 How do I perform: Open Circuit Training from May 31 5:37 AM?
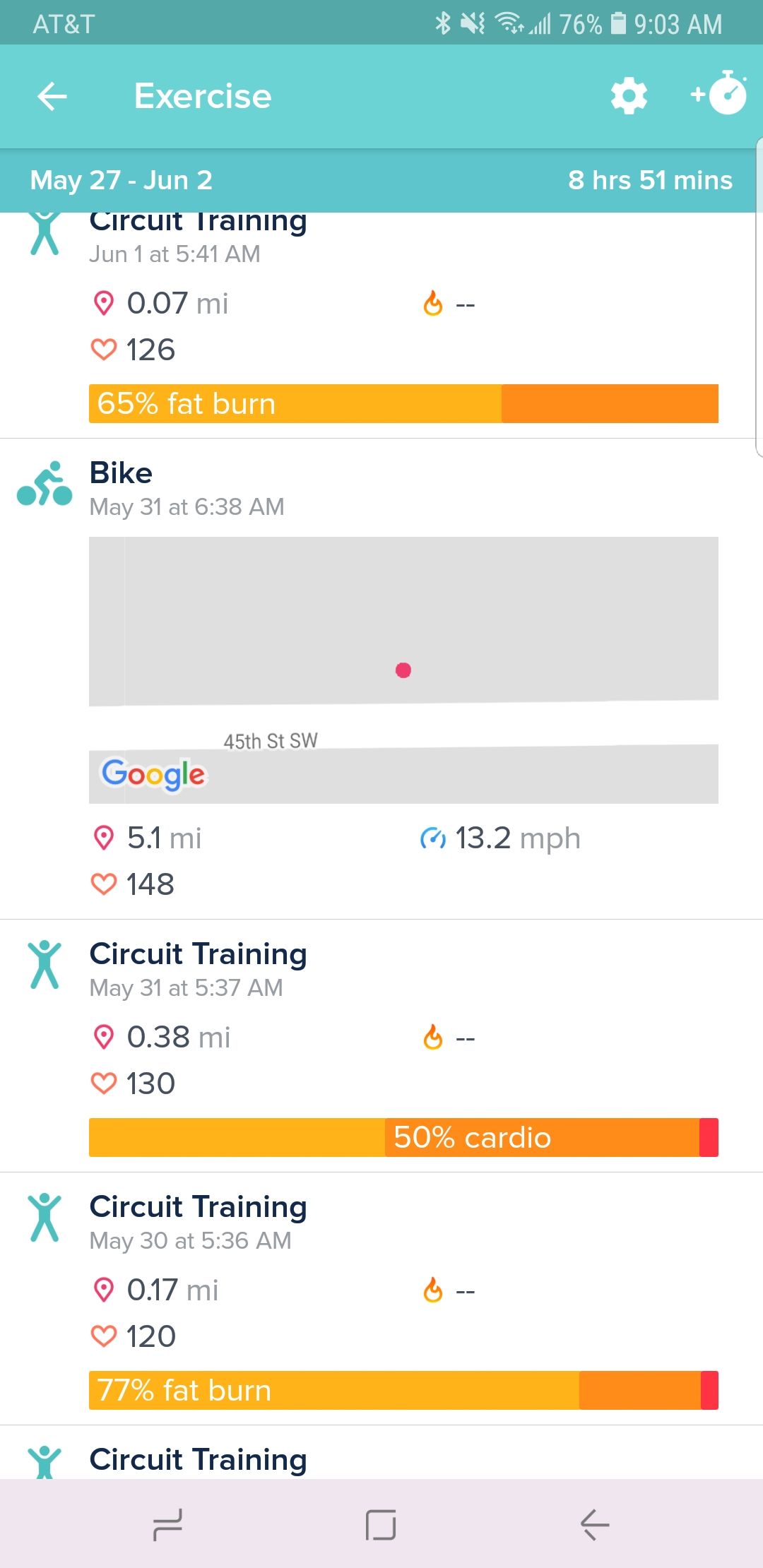pyautogui.click(x=198, y=968)
